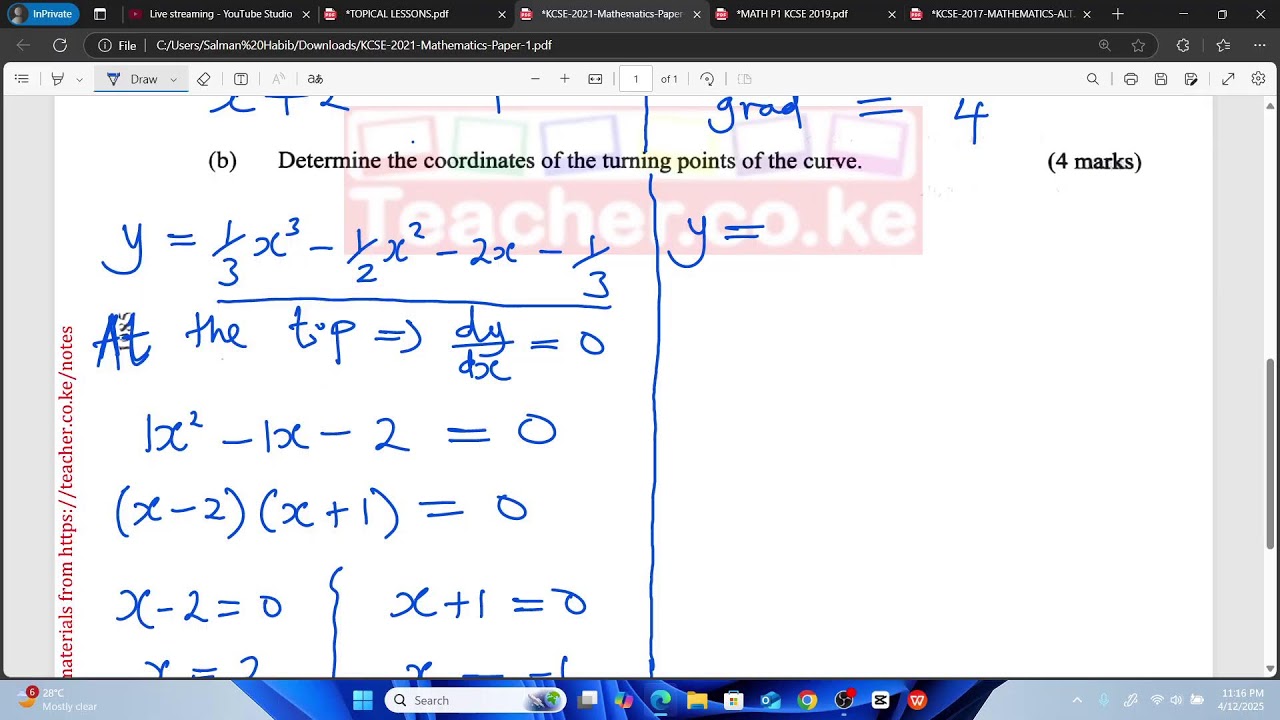Open Task View on taskbar
The image size is (1280, 720).
click(x=588, y=700)
